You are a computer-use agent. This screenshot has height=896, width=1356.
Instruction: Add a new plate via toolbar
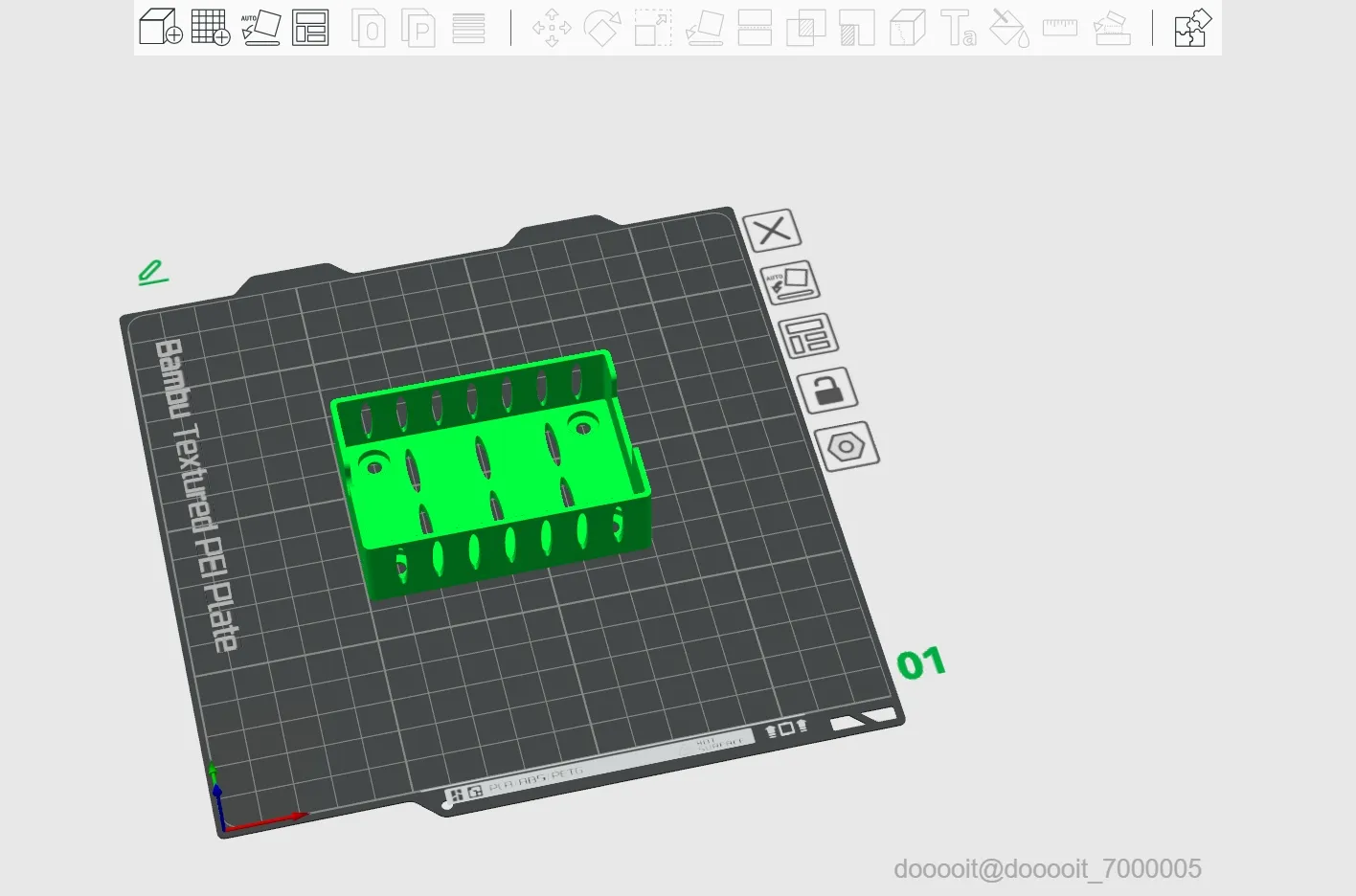211,27
